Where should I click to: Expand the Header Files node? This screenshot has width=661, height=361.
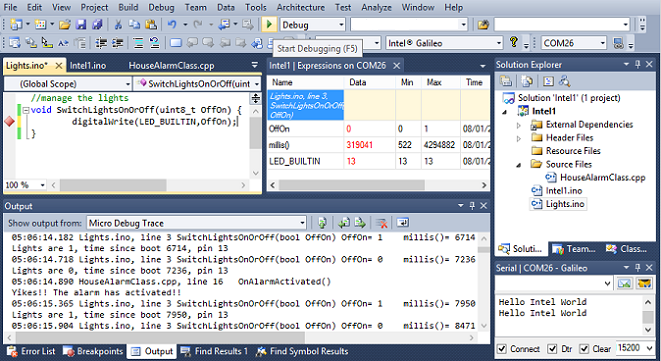click(519, 138)
